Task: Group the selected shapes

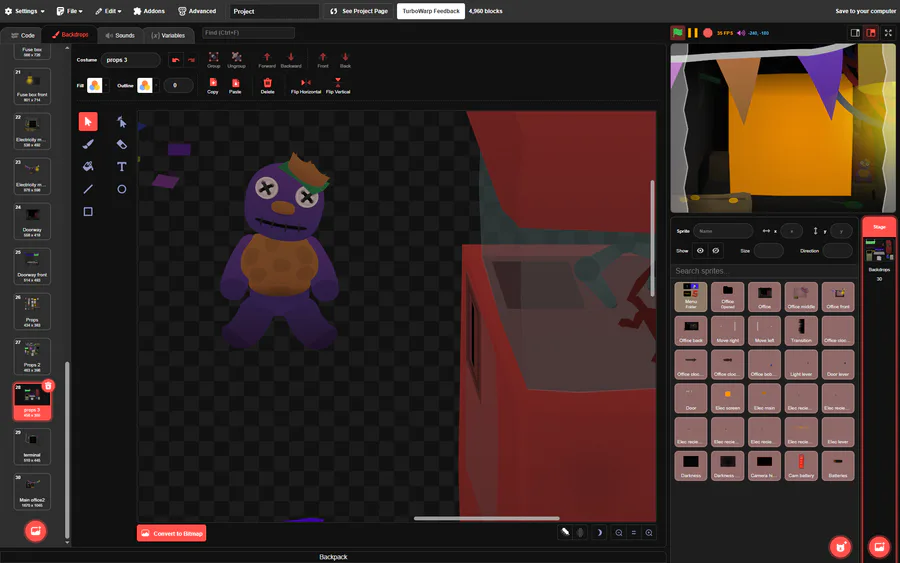Action: (x=214, y=60)
